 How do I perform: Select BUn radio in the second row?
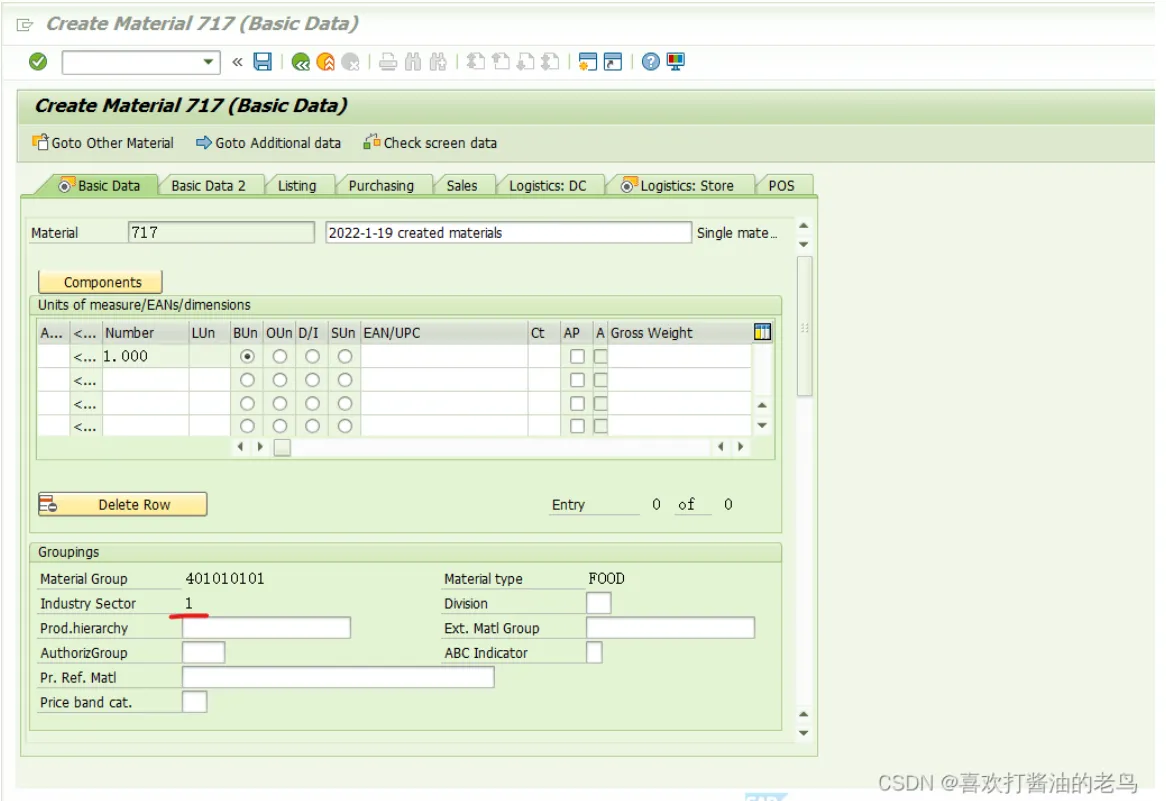[x=247, y=381]
